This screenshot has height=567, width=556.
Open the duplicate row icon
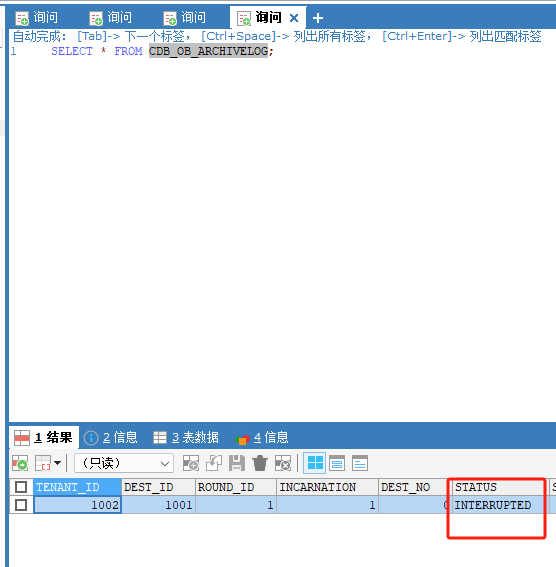[x=214, y=463]
